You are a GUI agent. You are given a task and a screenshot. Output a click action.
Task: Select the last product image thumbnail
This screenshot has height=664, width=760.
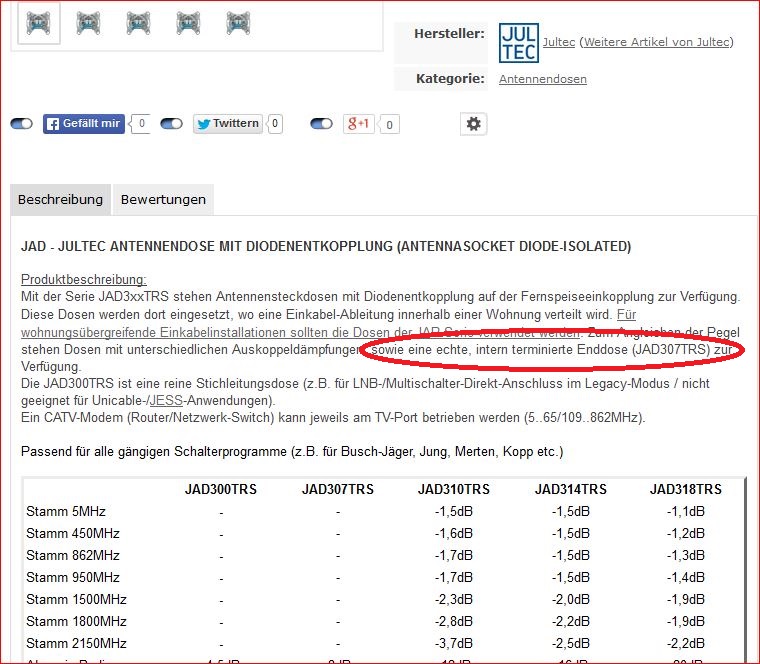[x=237, y=22]
